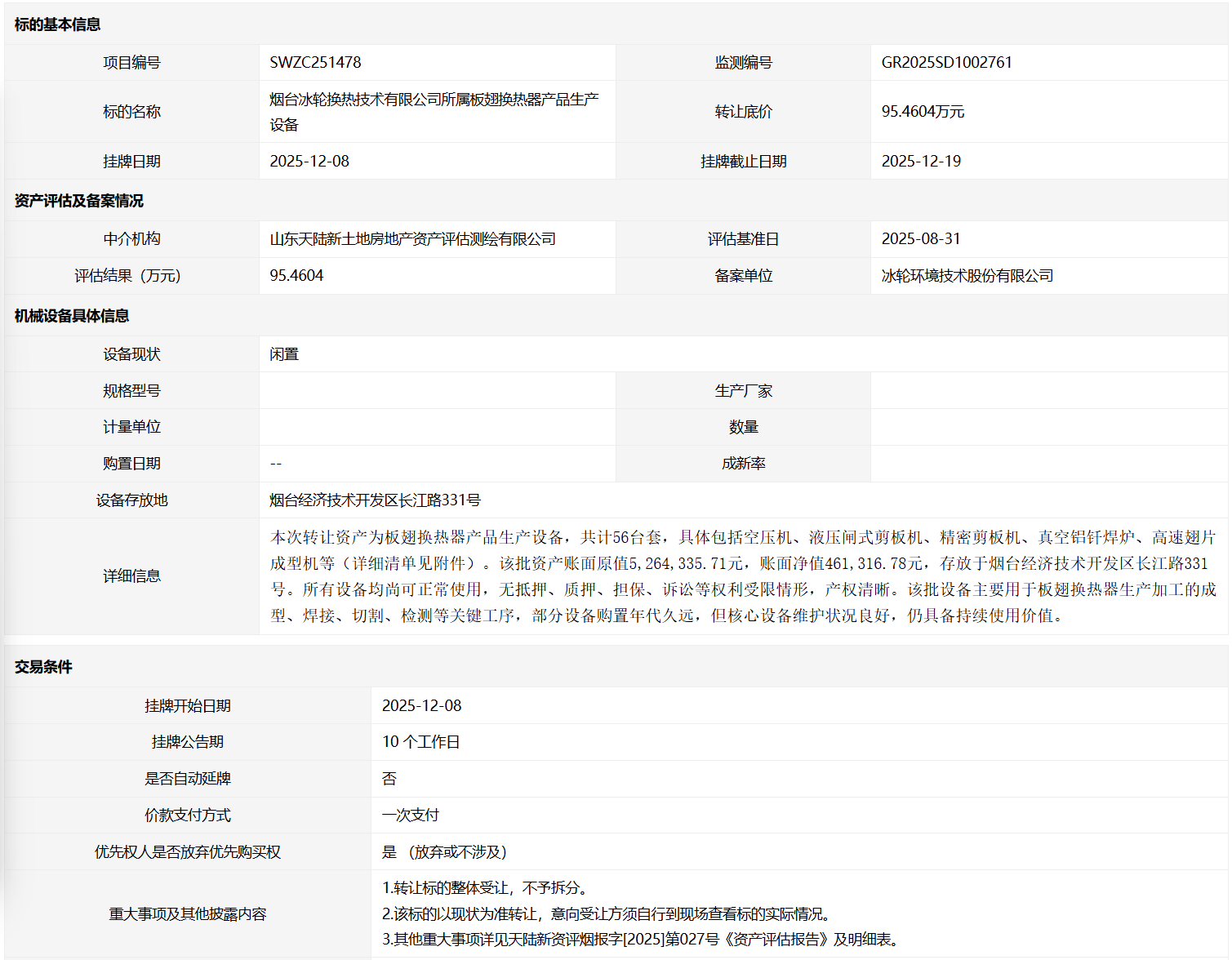Click the storage address 烟台经济技术开发区长江路331号

375,500
